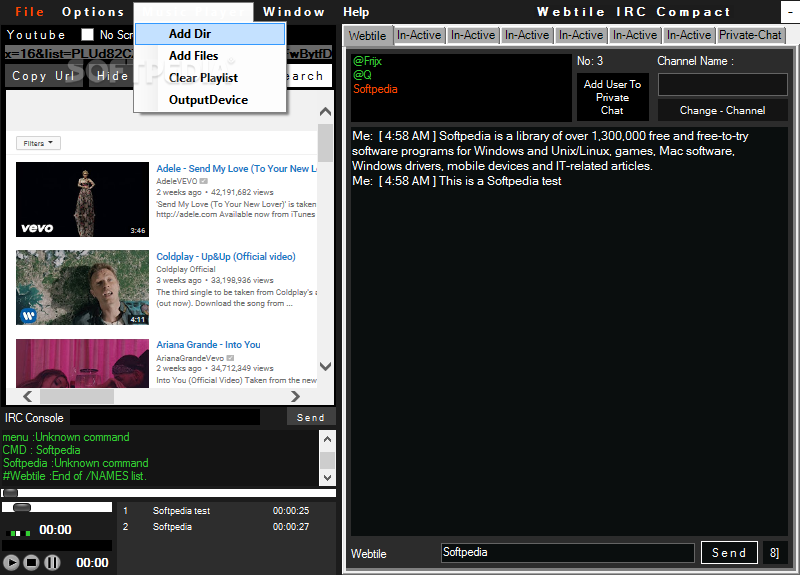Click browser scroll down arrow in Youtube panel

[x=326, y=366]
